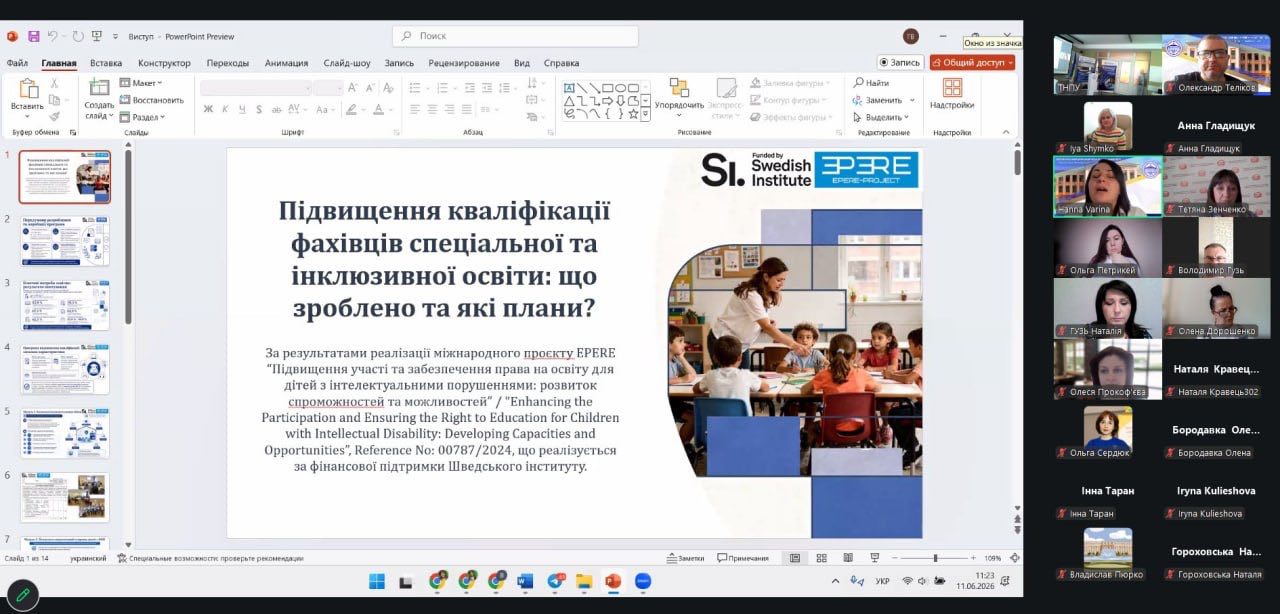This screenshot has height=614, width=1280.
Task: Click the Save icon in title bar
Action: point(33,36)
